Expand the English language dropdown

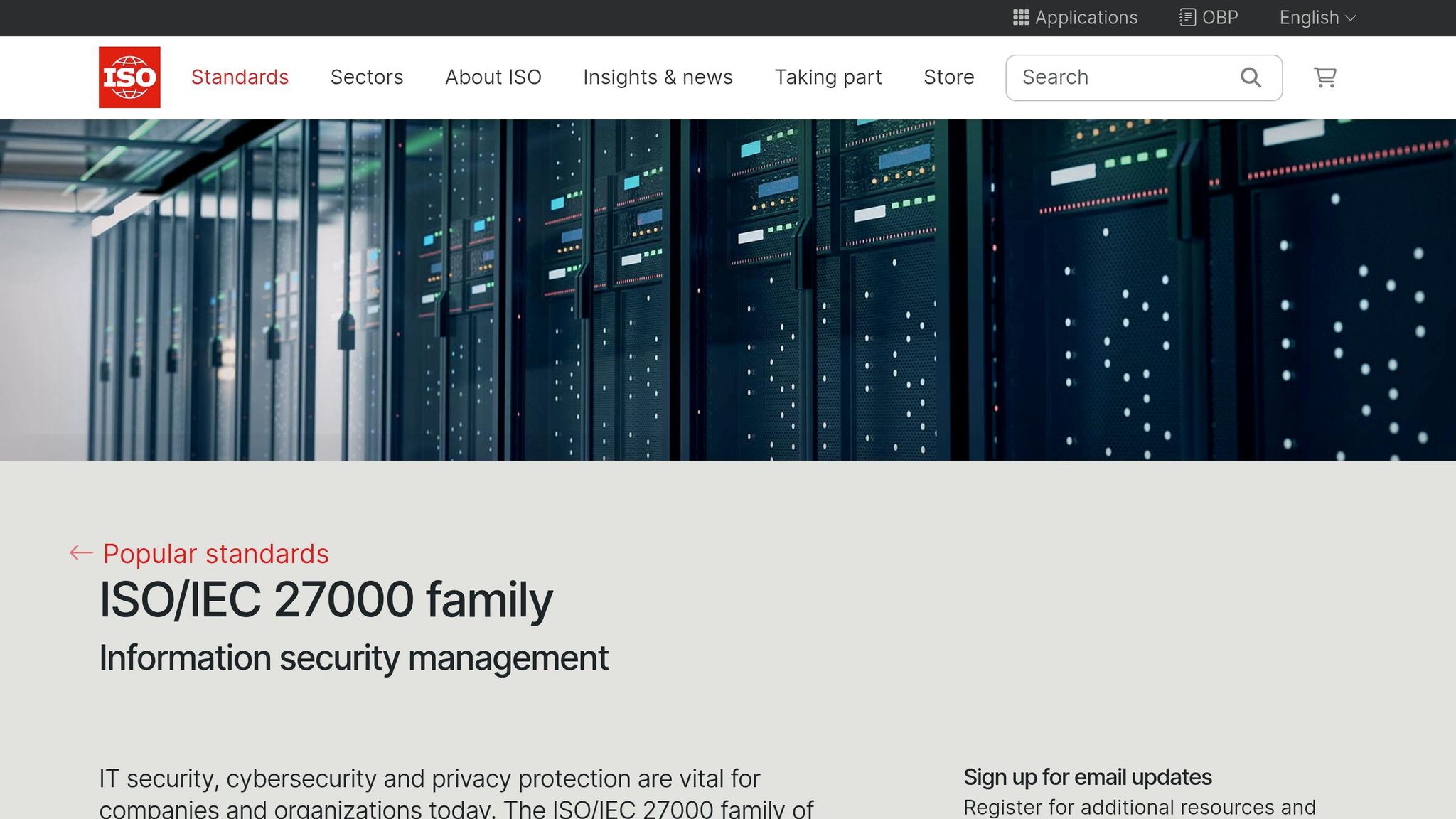click(x=1317, y=18)
